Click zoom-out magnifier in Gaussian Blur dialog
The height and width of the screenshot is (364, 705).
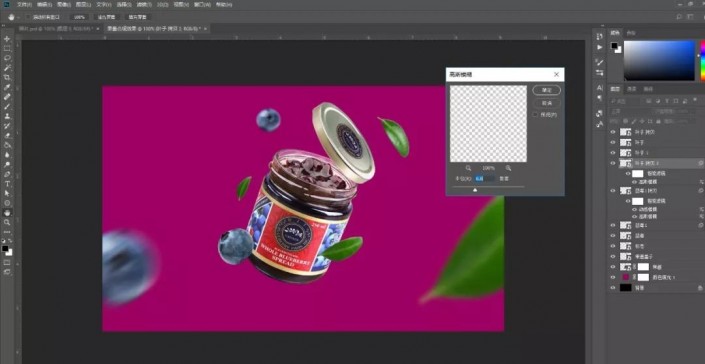[469, 168]
